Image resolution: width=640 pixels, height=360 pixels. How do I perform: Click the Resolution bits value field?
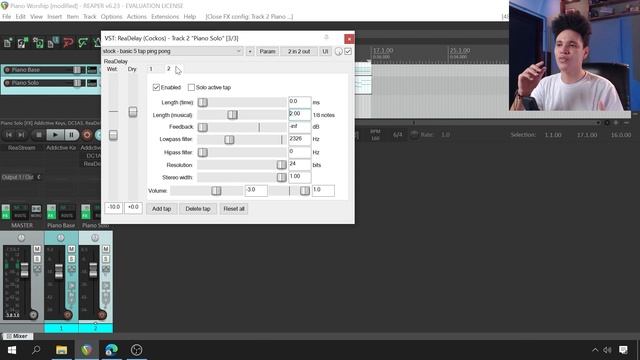coord(300,165)
